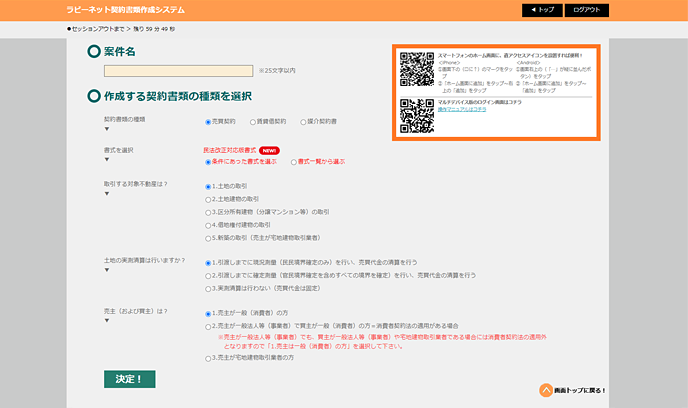
Task: Click the セッションアウトまで remaining time text
Action: tap(121, 29)
